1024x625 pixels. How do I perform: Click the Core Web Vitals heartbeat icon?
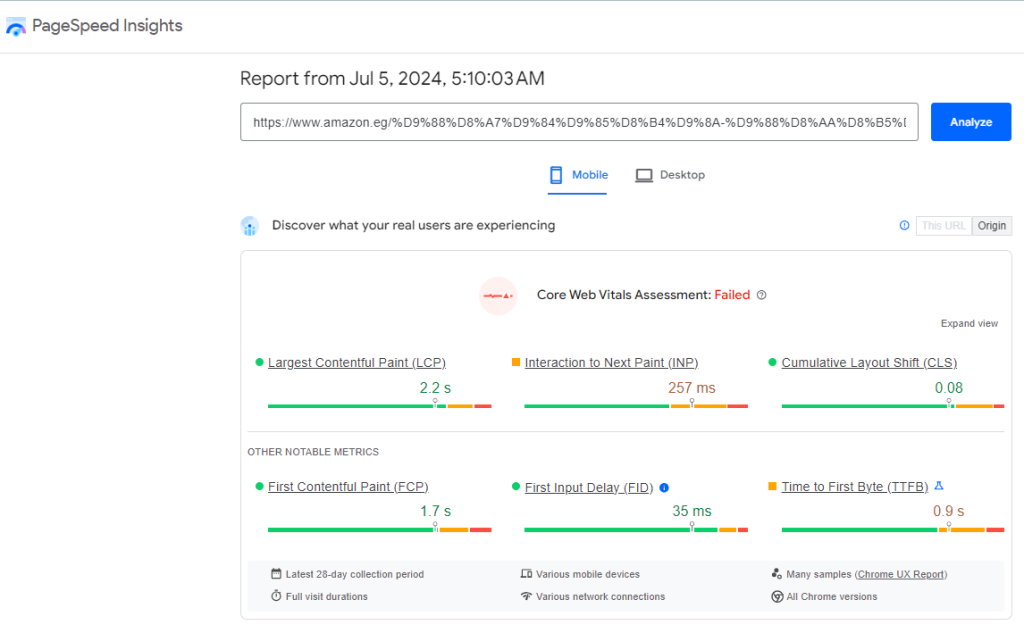[x=497, y=295]
